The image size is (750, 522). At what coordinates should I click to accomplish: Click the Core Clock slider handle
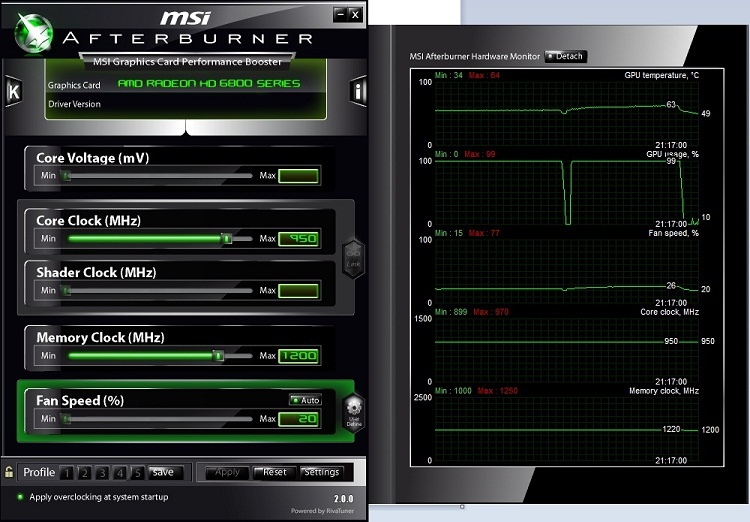[227, 238]
